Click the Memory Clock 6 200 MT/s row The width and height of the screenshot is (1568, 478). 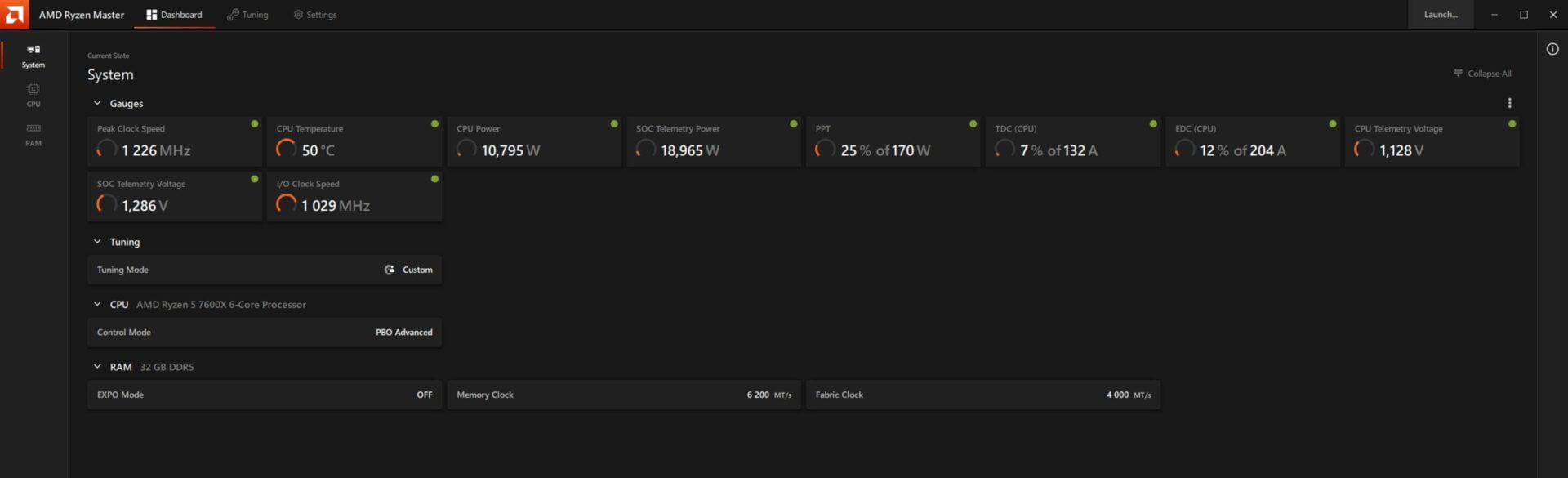tap(624, 395)
